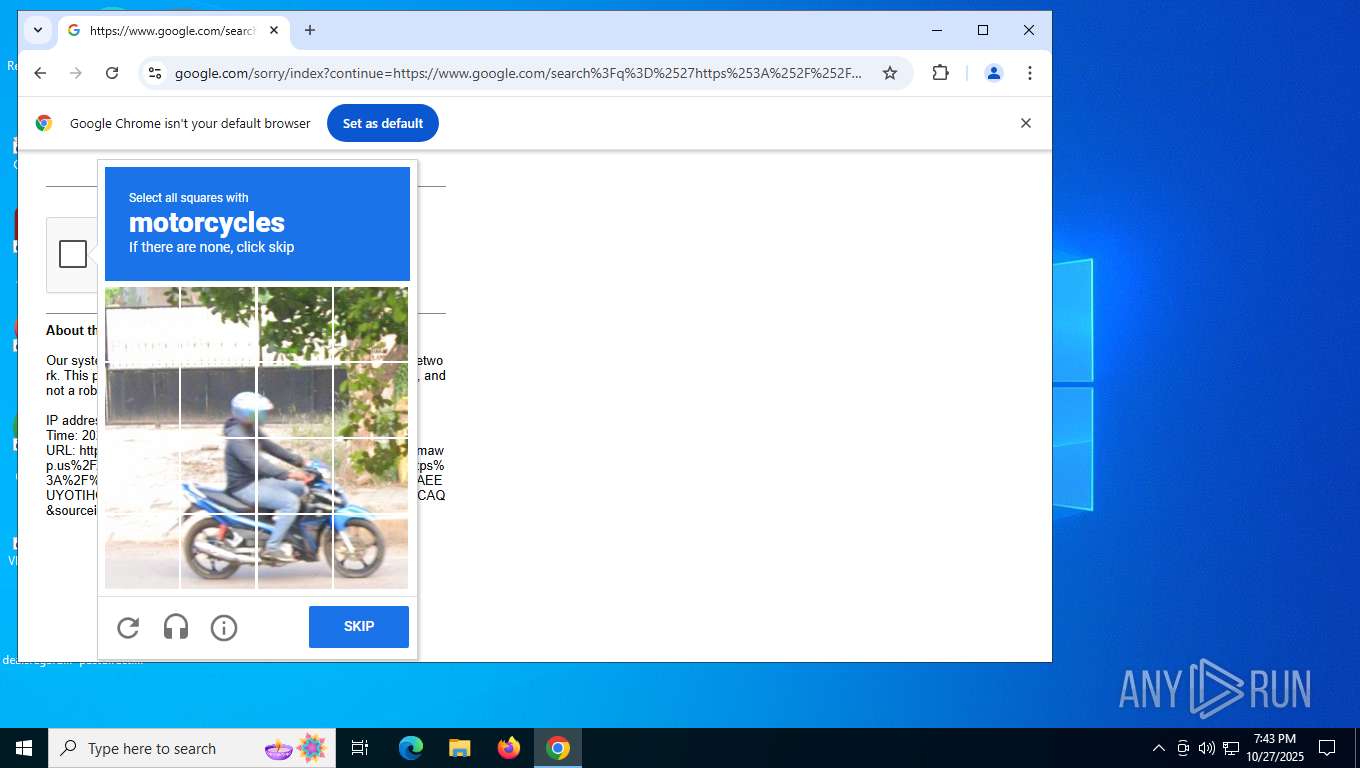
Task: Open the notification center icon
Action: (1327, 748)
